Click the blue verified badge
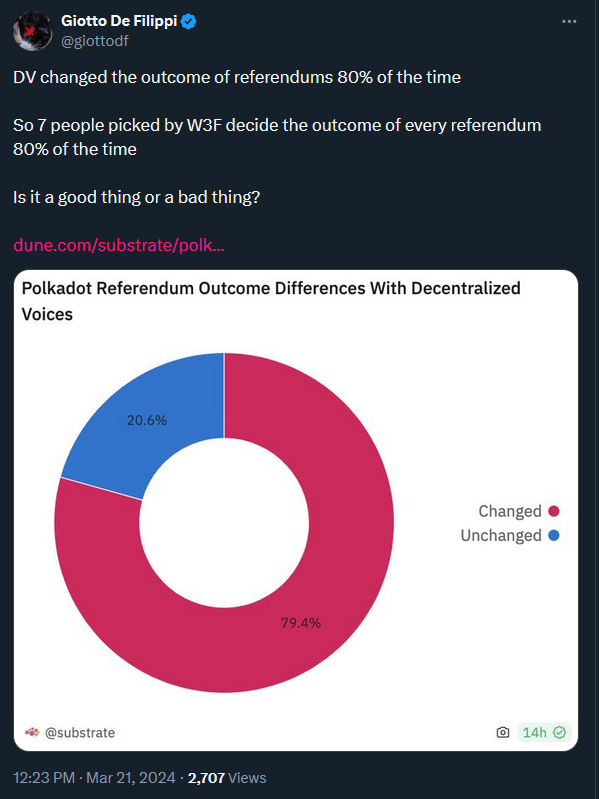Viewport: 599px width, 799px height. (189, 21)
